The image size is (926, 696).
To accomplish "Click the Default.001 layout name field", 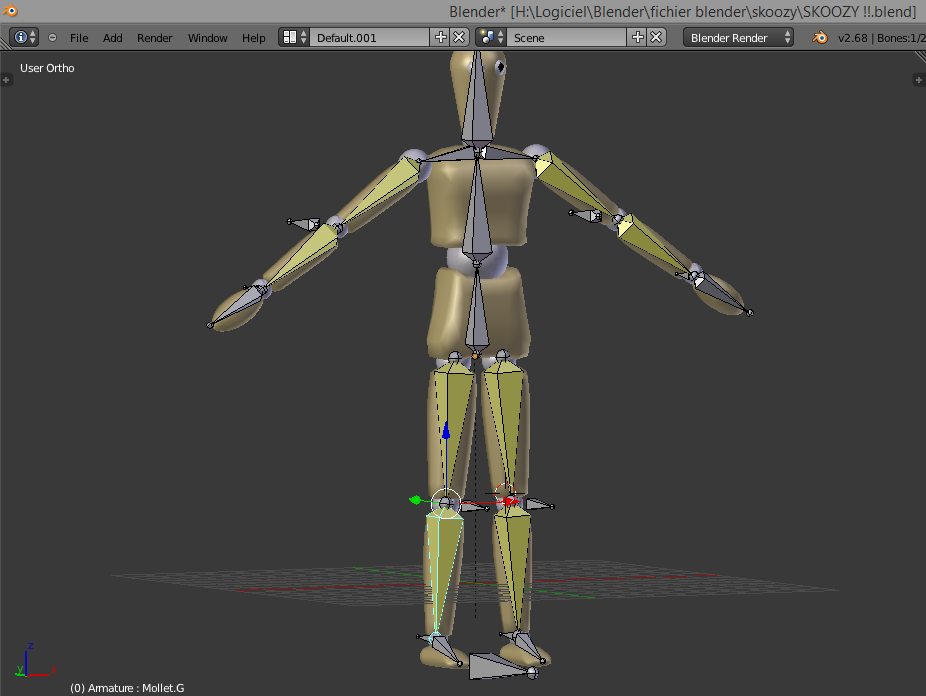I will coord(370,37).
